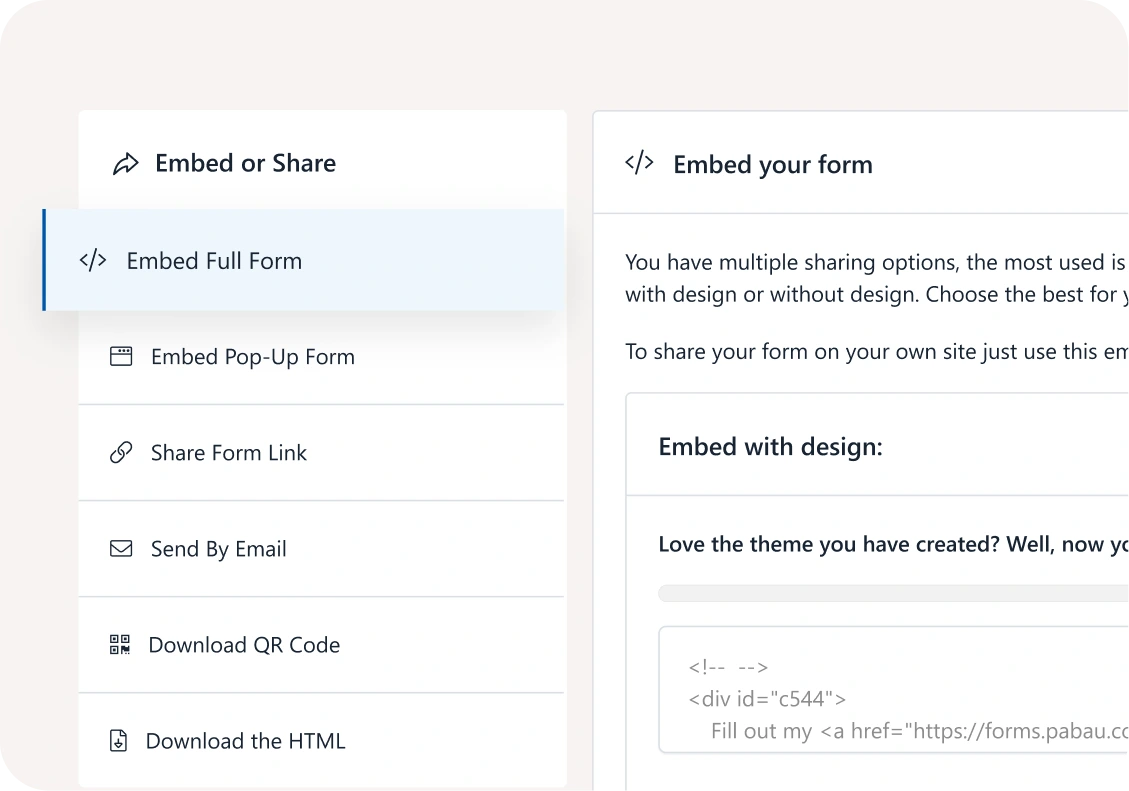
Task: Click the chain link icon for Share Form Link
Action: point(121,453)
